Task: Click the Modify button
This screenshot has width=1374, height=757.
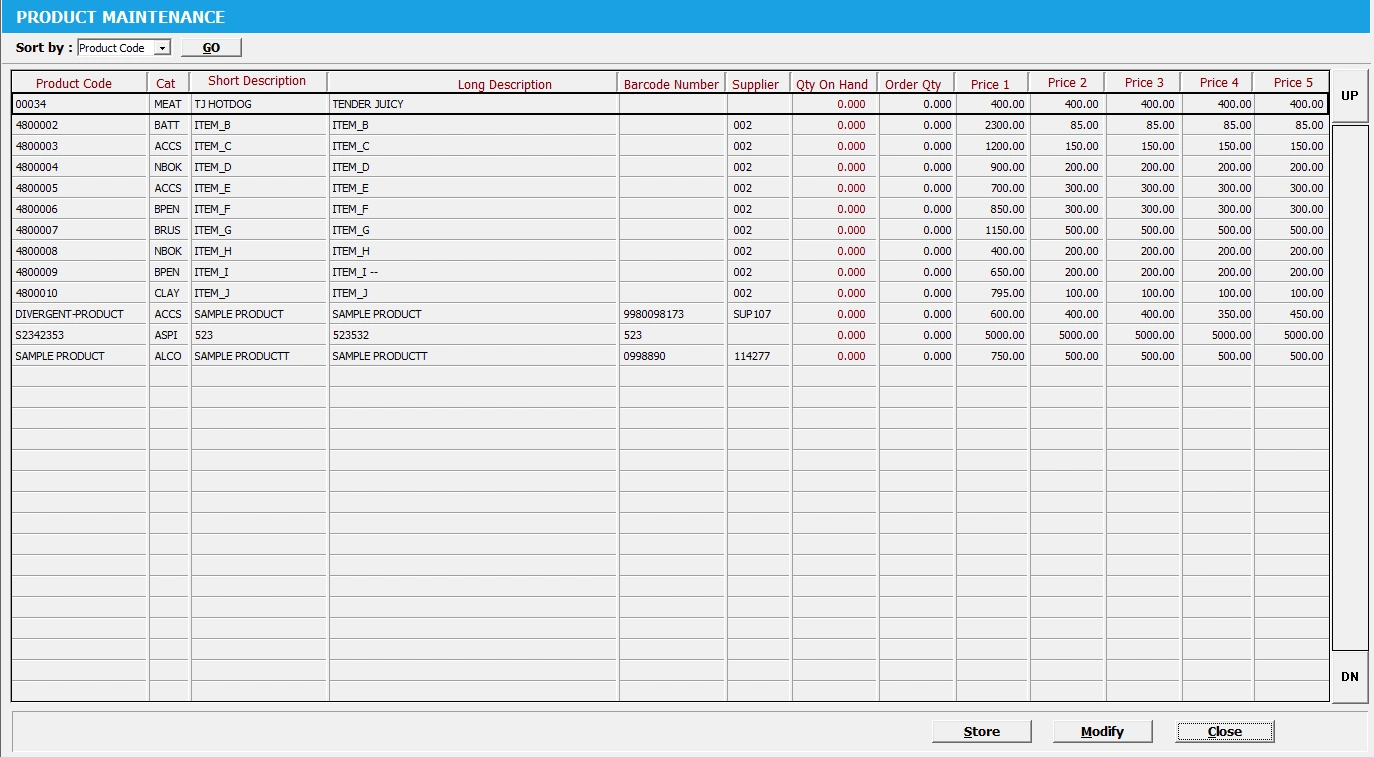Action: pos(1102,732)
